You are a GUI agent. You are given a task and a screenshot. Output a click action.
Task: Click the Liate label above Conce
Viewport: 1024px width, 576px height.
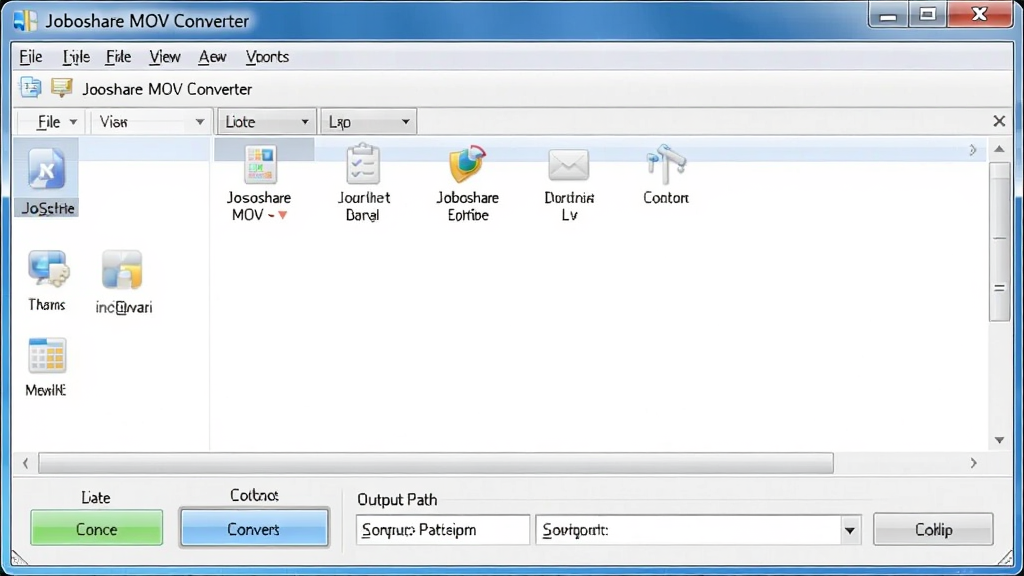[96, 498]
